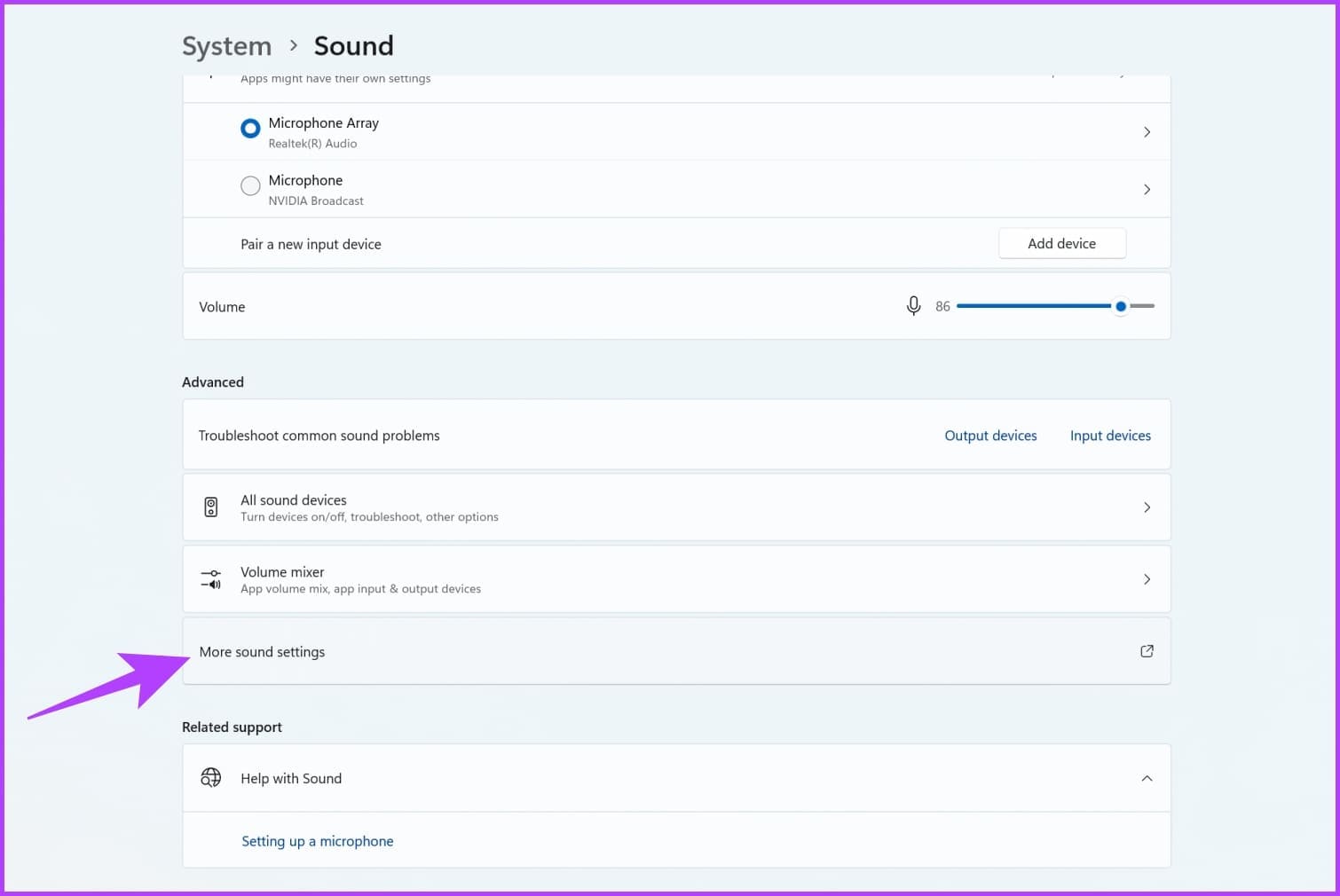Click the speaker icon for All sound devices
1340x896 pixels.
211,507
